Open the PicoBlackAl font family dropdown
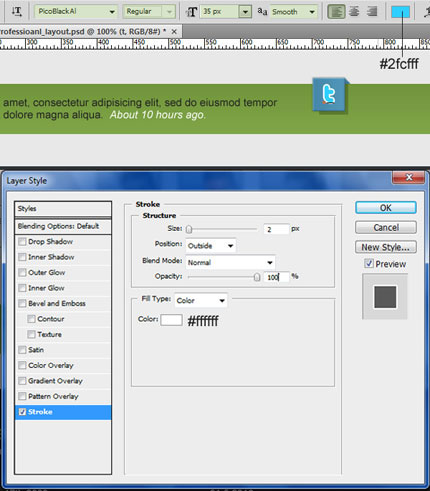Screen dimensions: 430x491 [76, 12]
